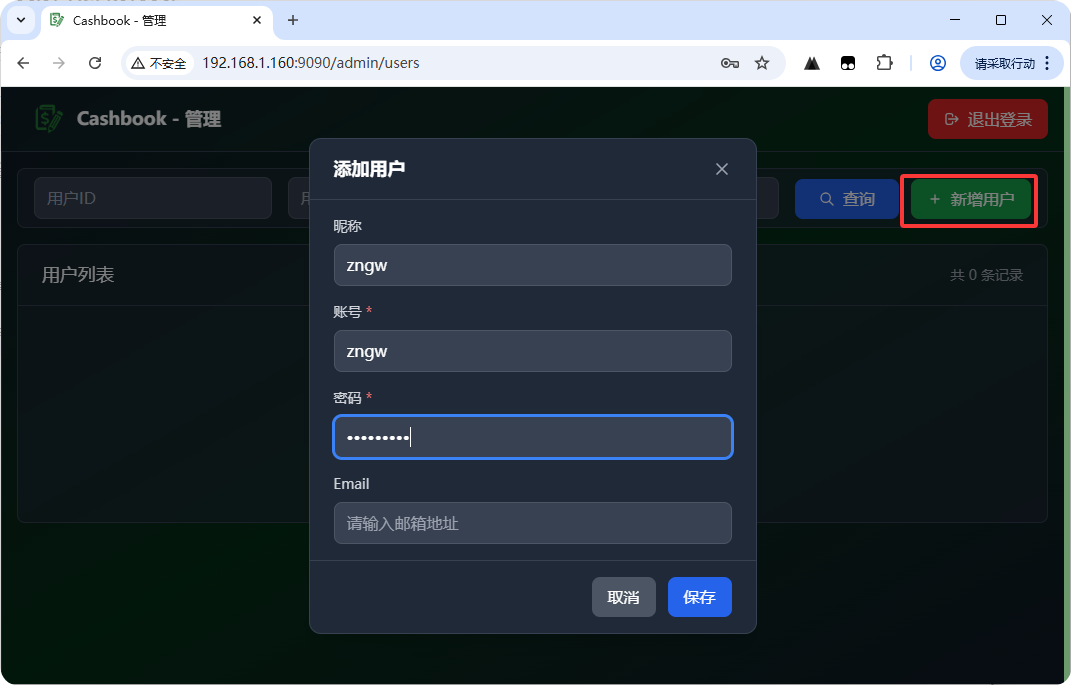Select the Cashbook - 管理 tab

pos(150,20)
